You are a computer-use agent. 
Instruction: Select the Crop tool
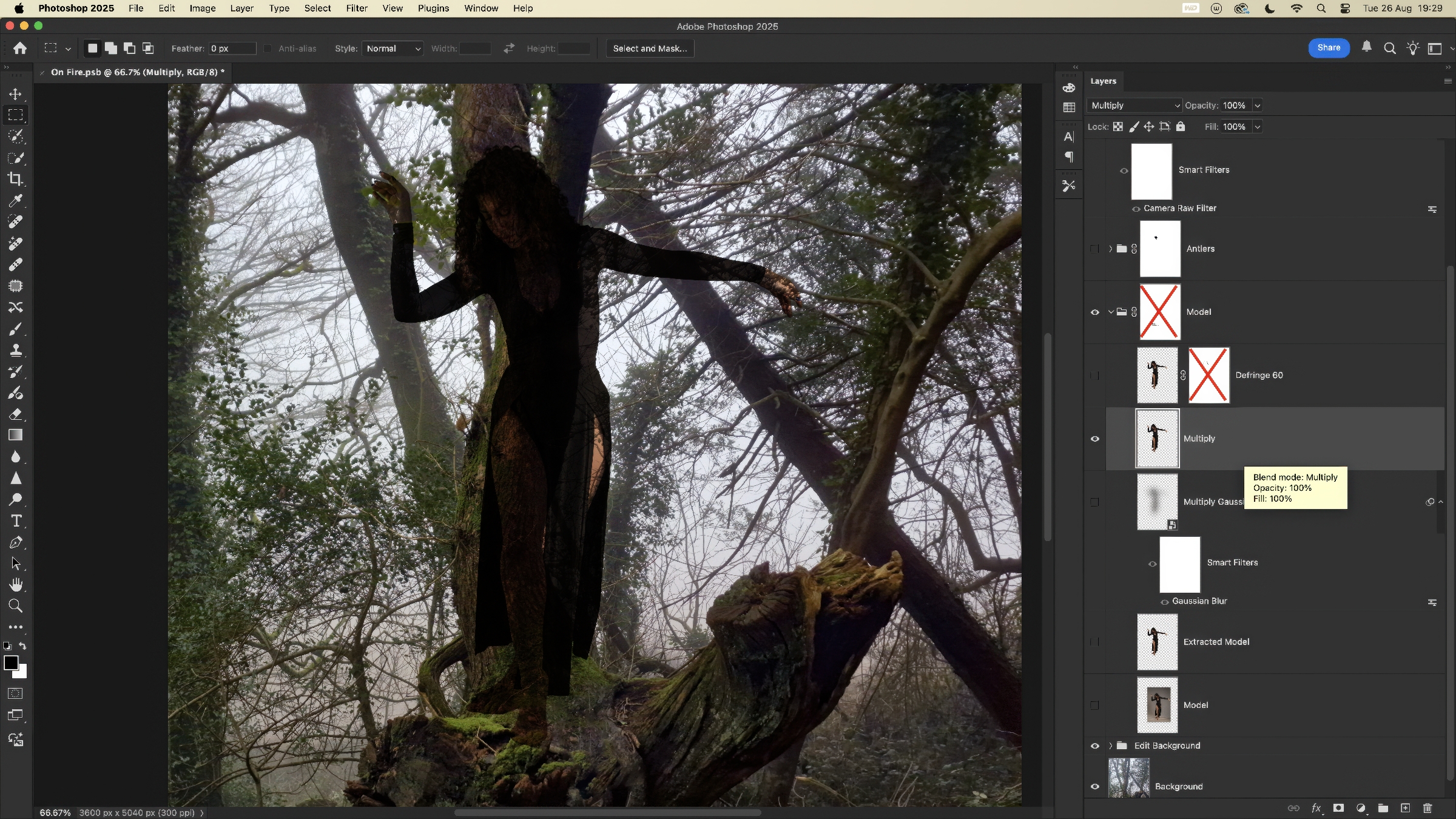[16, 179]
